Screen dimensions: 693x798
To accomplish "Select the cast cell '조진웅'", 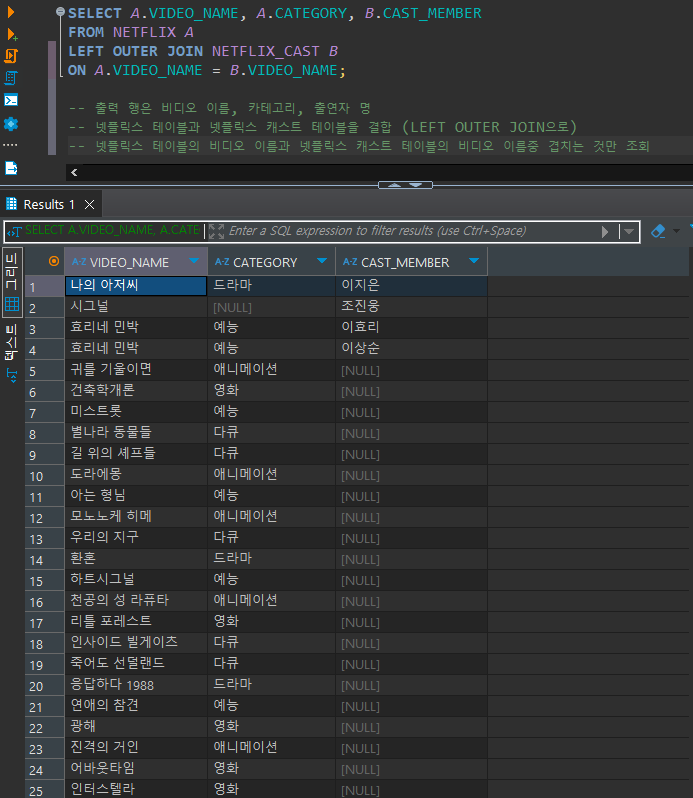I will pos(412,307).
